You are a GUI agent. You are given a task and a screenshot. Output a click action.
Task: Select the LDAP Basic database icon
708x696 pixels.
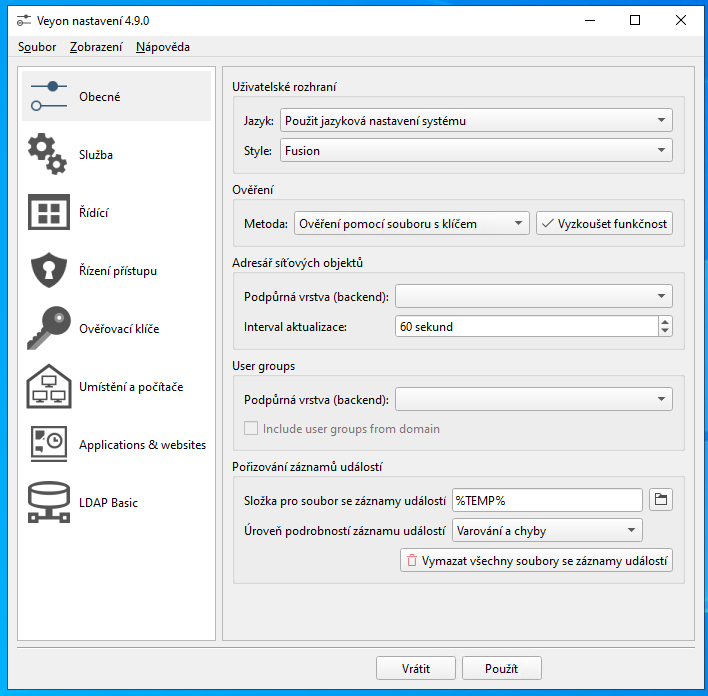pos(49,503)
